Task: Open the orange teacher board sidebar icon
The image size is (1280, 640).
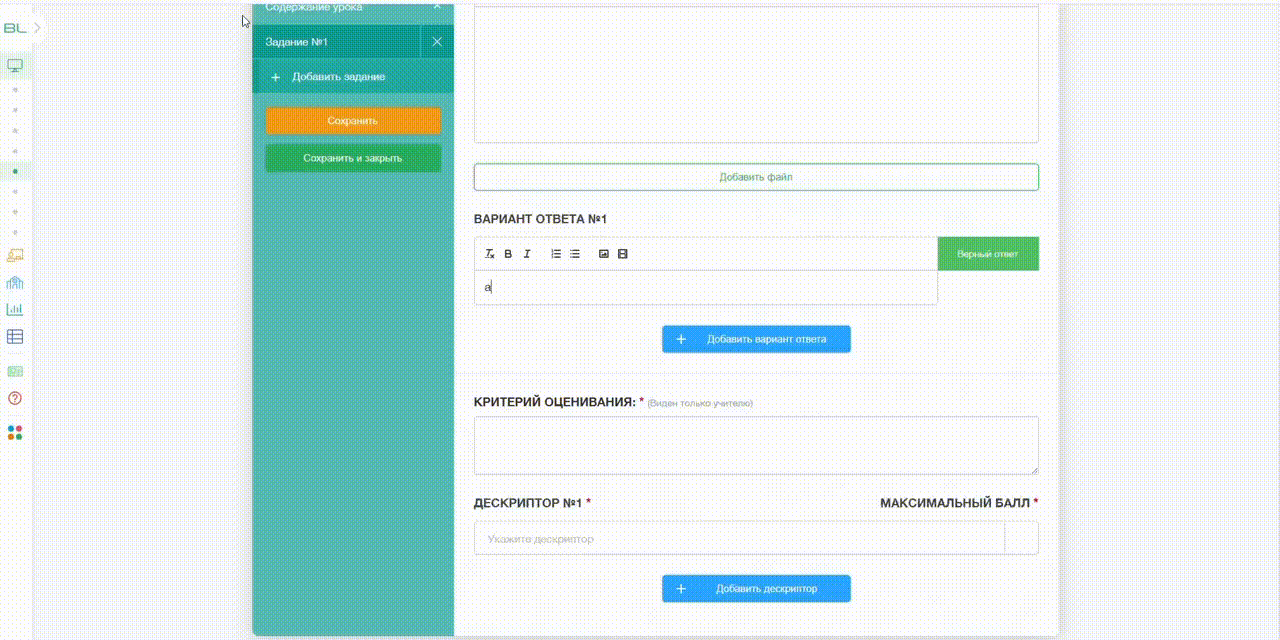Action: click(x=15, y=255)
